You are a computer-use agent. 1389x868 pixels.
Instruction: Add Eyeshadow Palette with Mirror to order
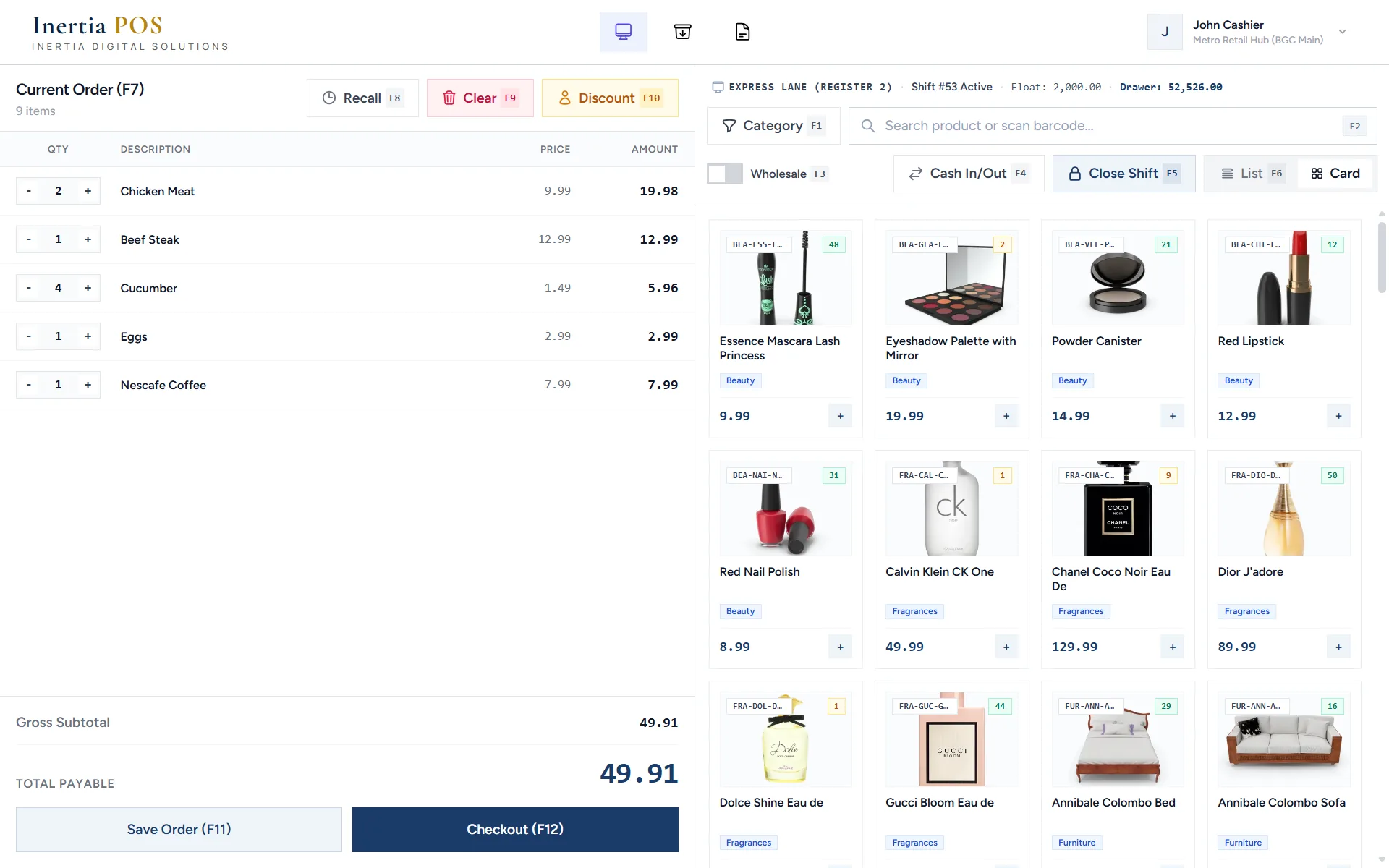pyautogui.click(x=1006, y=416)
